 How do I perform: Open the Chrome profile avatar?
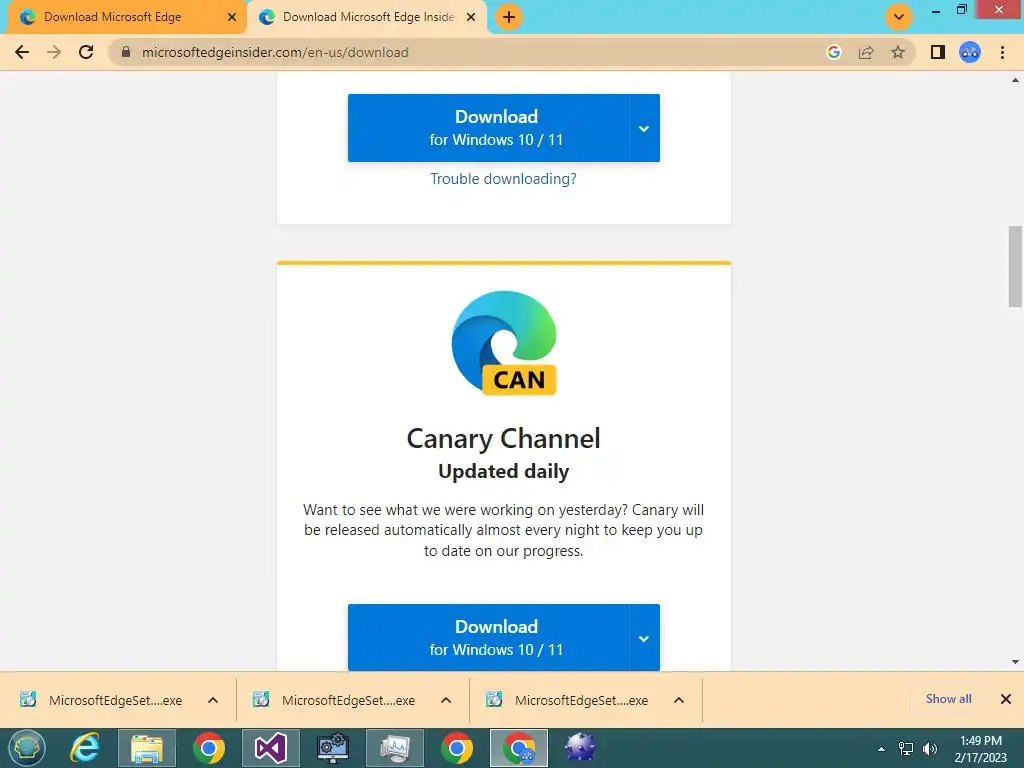coord(970,52)
